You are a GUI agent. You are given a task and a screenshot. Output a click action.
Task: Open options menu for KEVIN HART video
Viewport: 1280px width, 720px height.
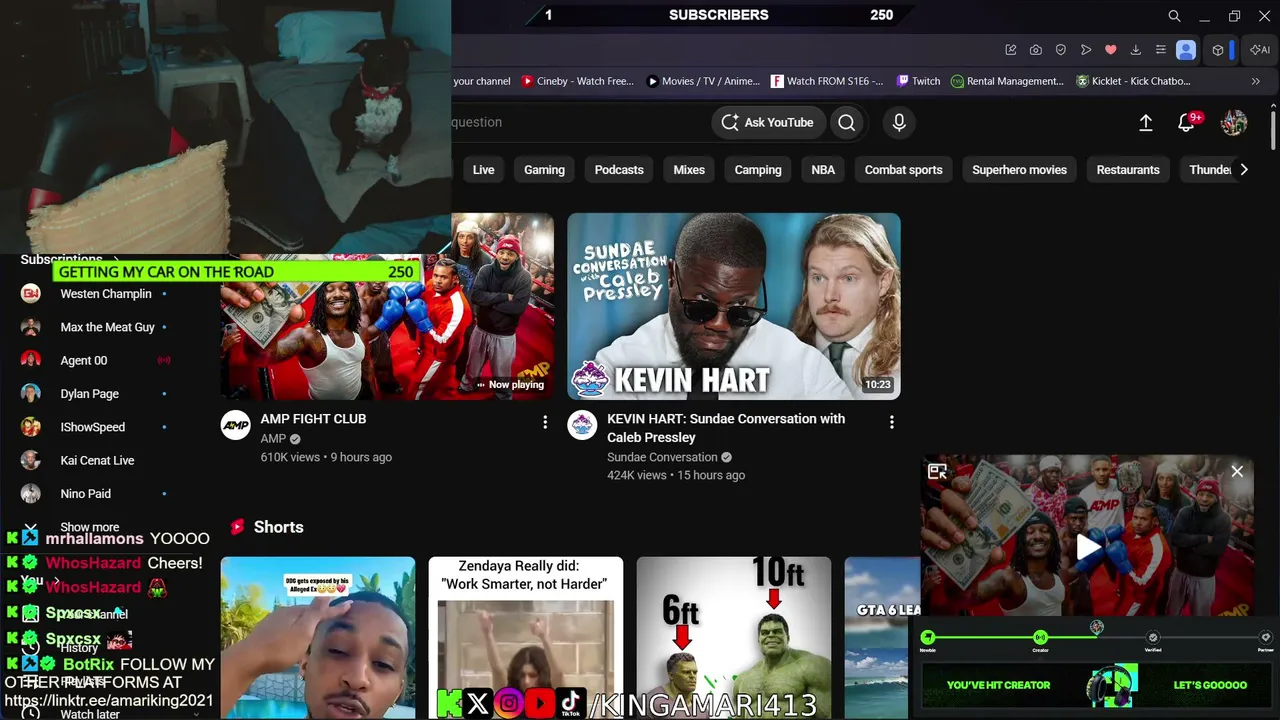(x=892, y=422)
